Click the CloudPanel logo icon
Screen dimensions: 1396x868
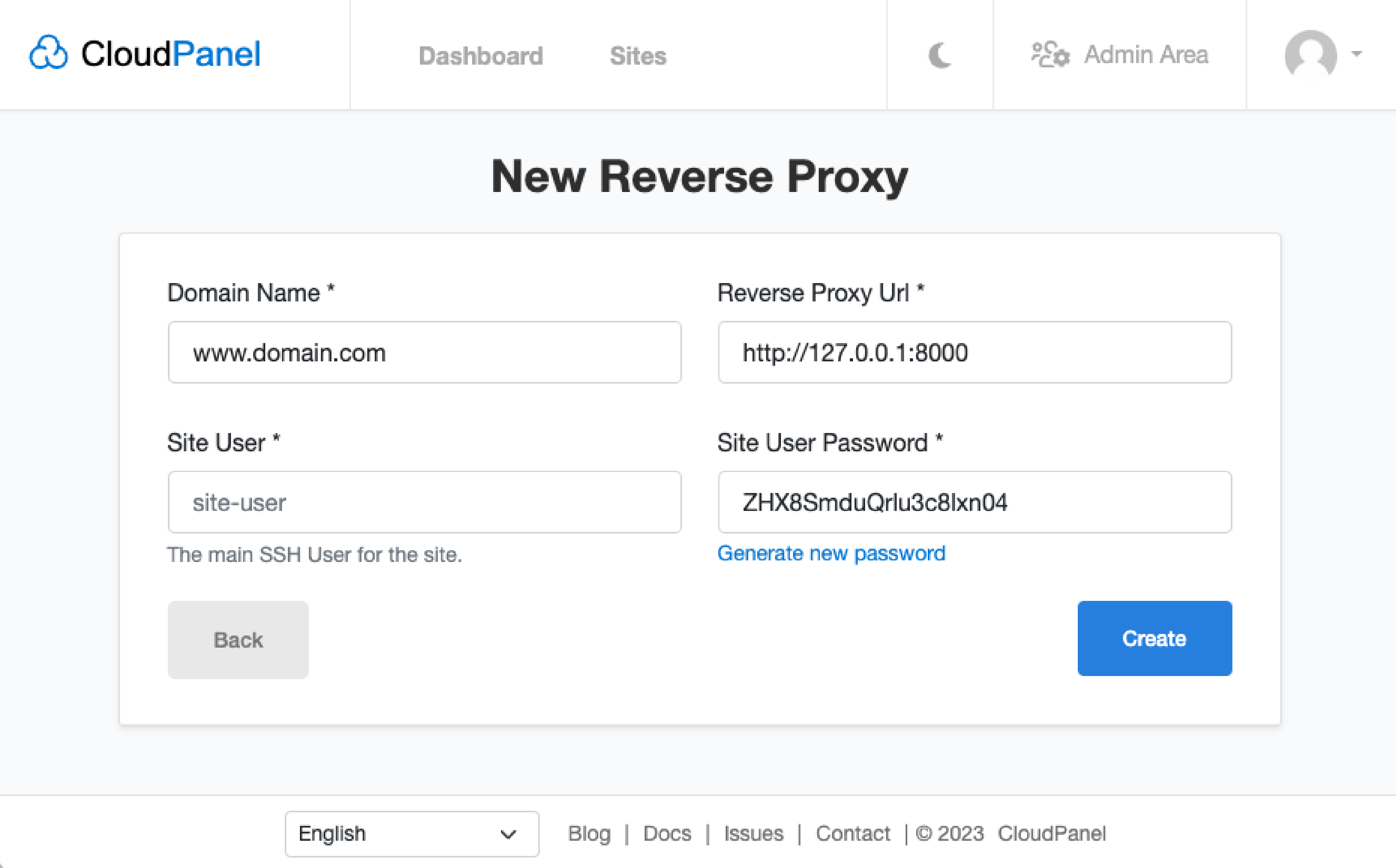48,54
